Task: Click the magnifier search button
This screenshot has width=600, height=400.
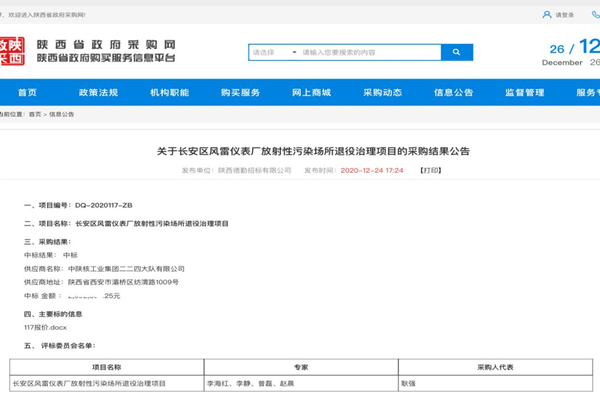Action: [x=456, y=52]
